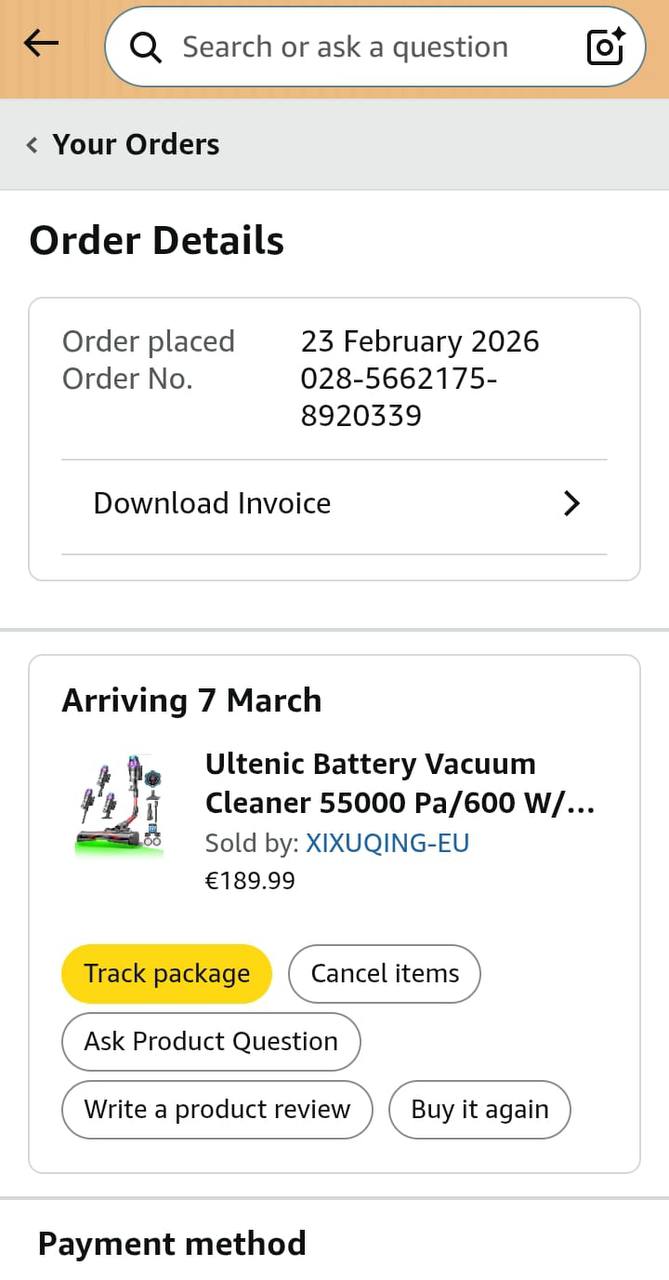This screenshot has width=669, height=1280.
Task: Tap Ask Product Question
Action: (x=211, y=1041)
